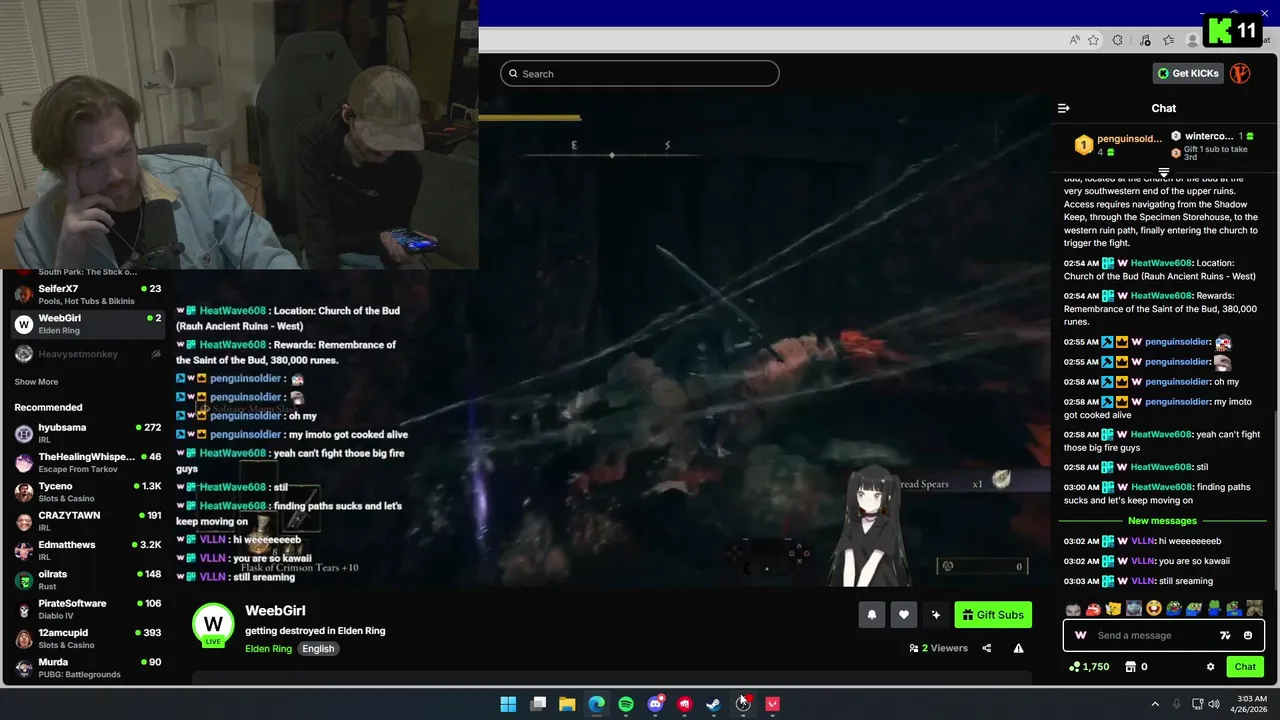Click the Gift Subs button
This screenshot has width=1280, height=720.
[993, 615]
